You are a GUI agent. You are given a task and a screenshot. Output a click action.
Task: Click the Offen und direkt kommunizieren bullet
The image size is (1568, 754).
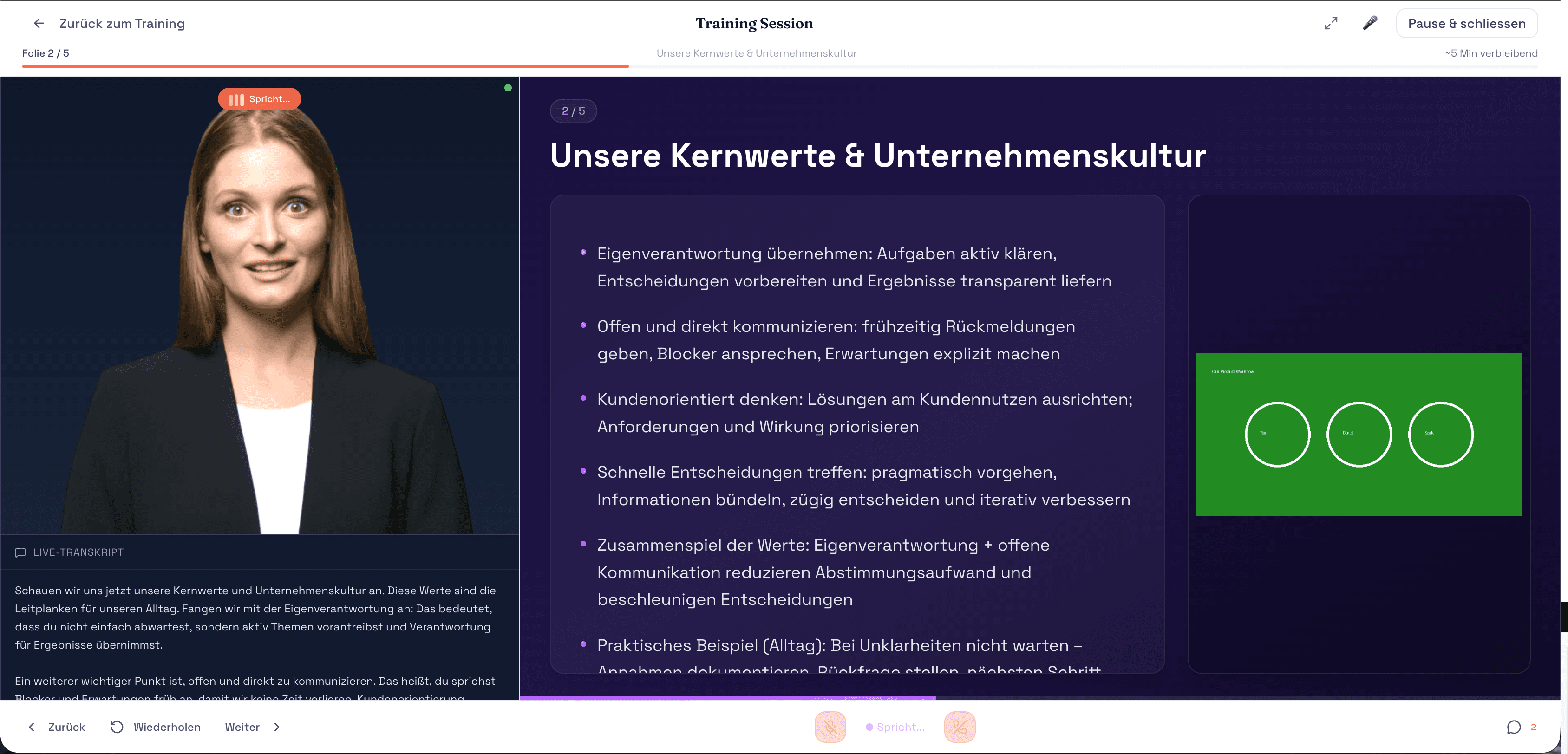(836, 340)
